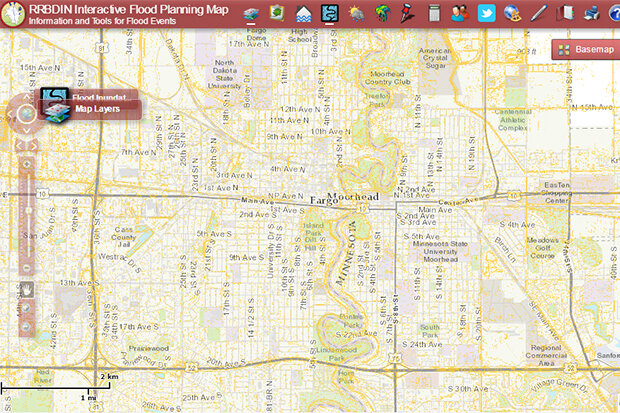The height and width of the screenshot is (413, 620).
Task: Click the flooded house icon
Action: (304, 13)
